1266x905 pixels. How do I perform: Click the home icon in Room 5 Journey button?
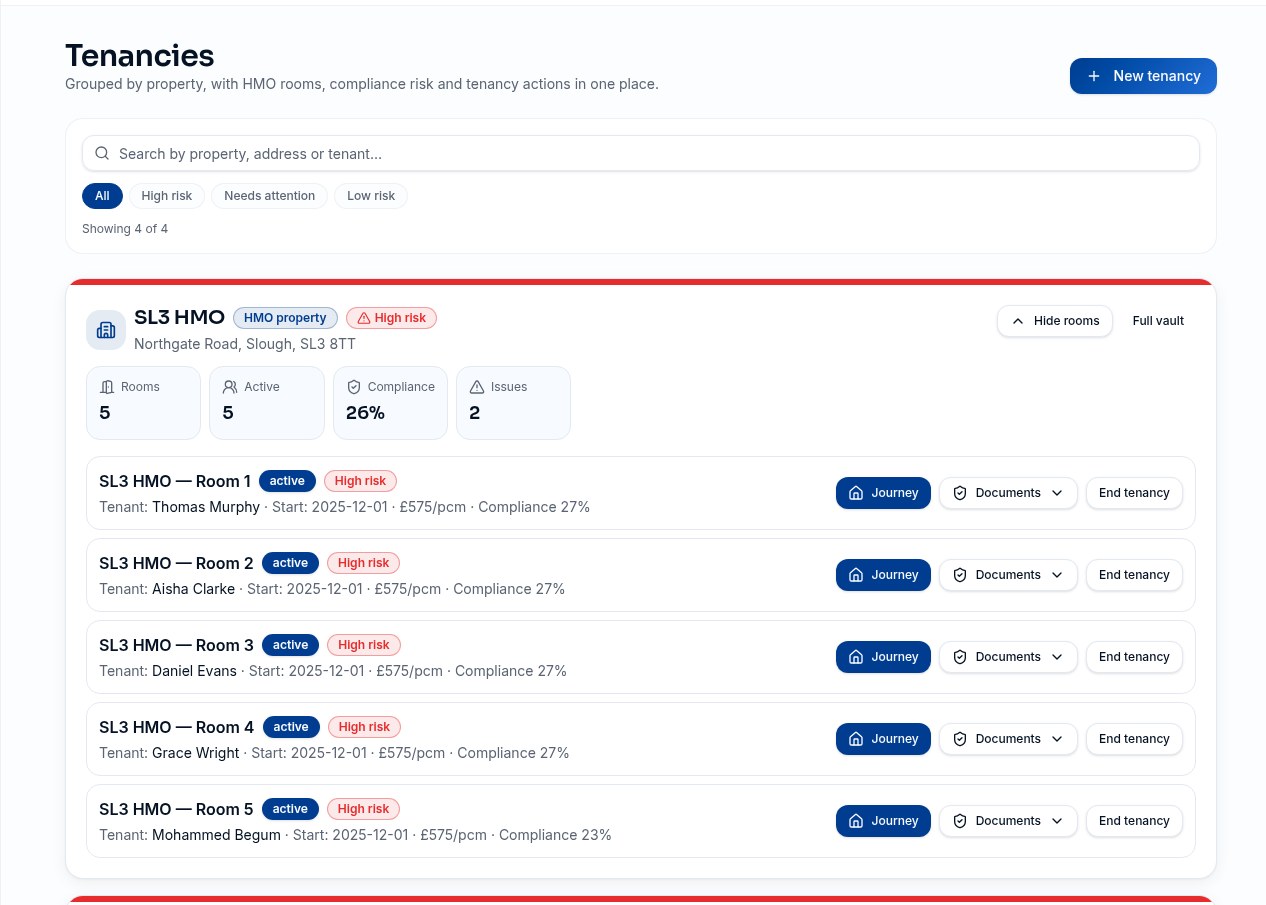[x=856, y=821]
